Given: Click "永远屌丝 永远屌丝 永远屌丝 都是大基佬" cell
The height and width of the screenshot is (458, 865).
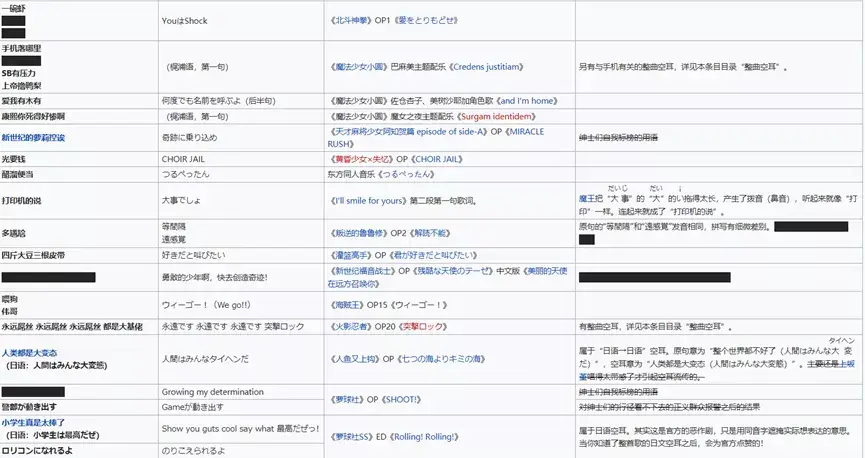Looking at the screenshot, I should click(72, 327).
